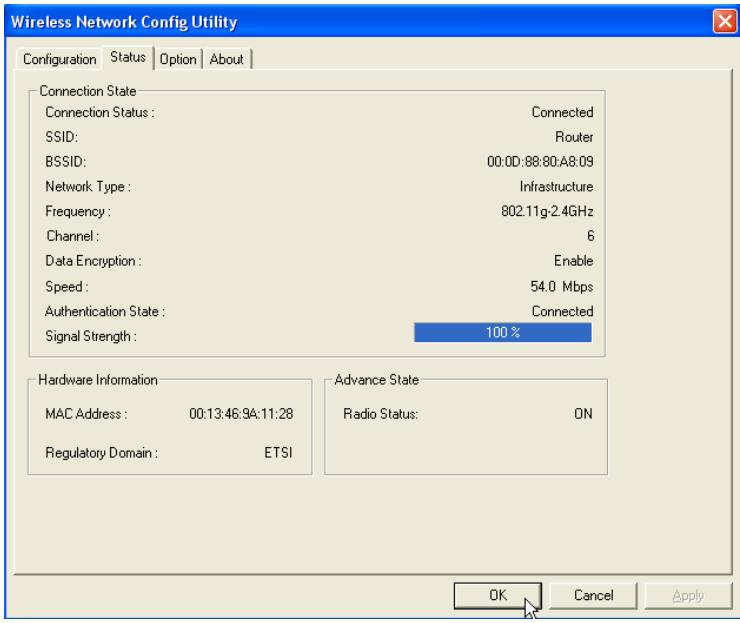Click the Authentication State value Connected
This screenshot has width=740, height=623.
(x=562, y=312)
